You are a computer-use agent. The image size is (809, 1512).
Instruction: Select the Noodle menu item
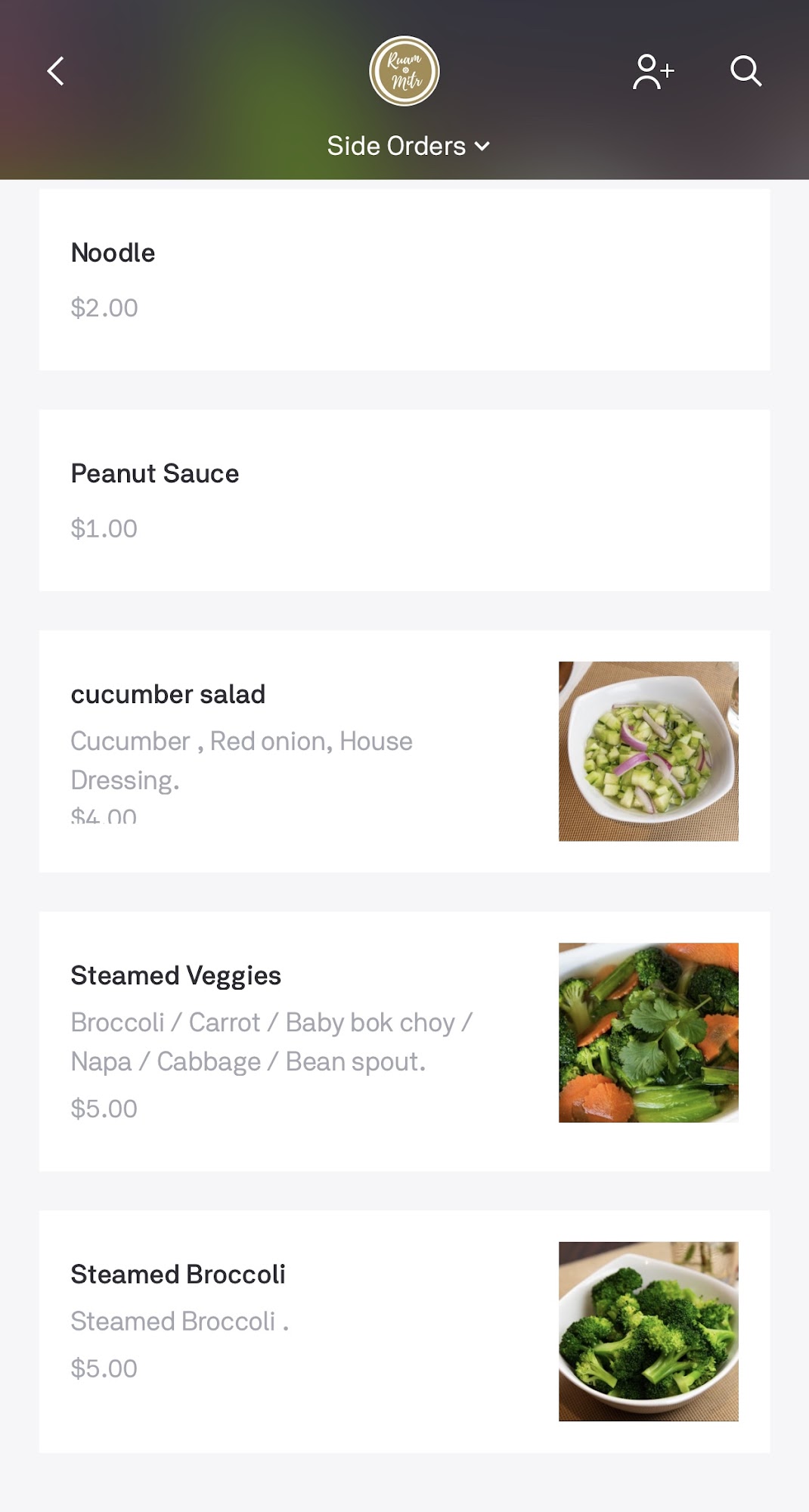[x=113, y=253]
